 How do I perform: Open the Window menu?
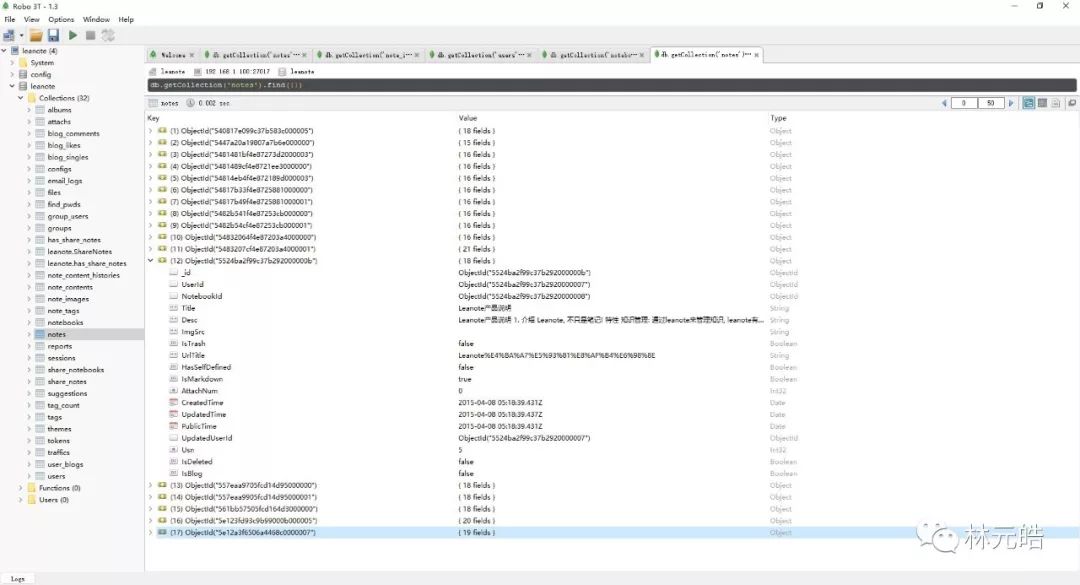click(96, 19)
